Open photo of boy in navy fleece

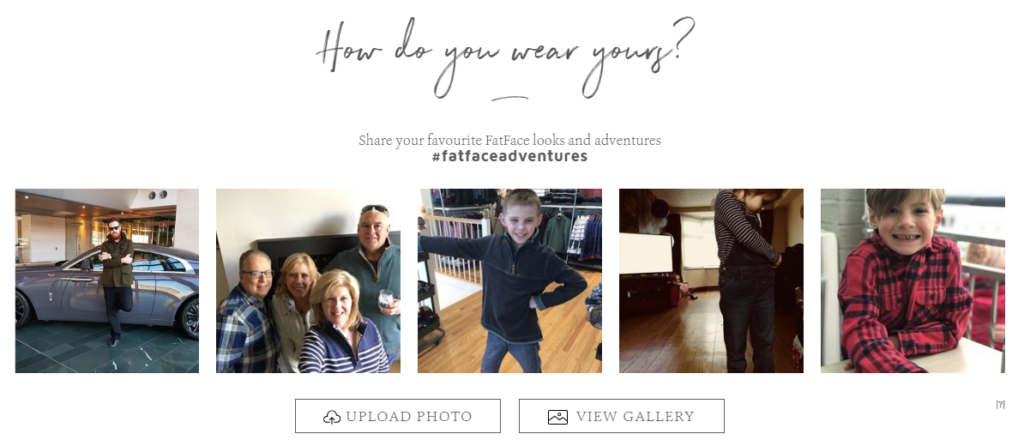pos(509,281)
